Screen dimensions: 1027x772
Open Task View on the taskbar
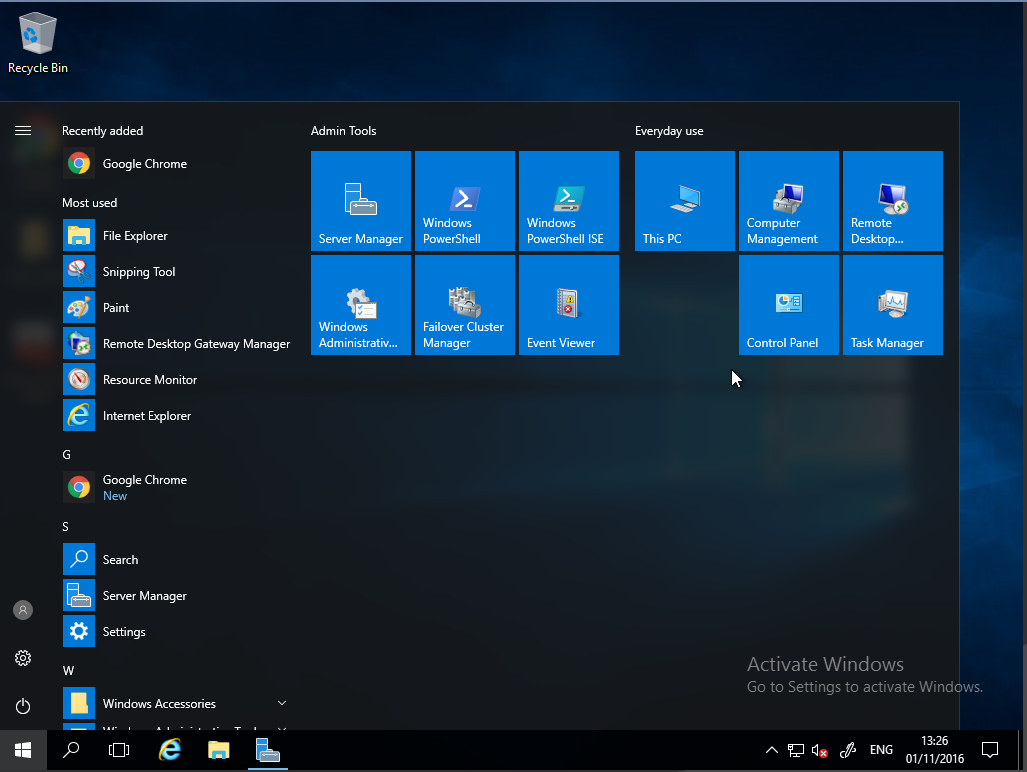119,750
